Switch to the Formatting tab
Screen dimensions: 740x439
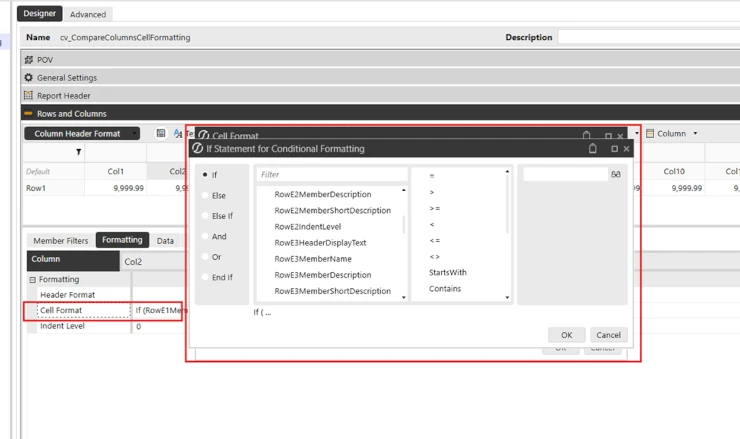point(122,240)
